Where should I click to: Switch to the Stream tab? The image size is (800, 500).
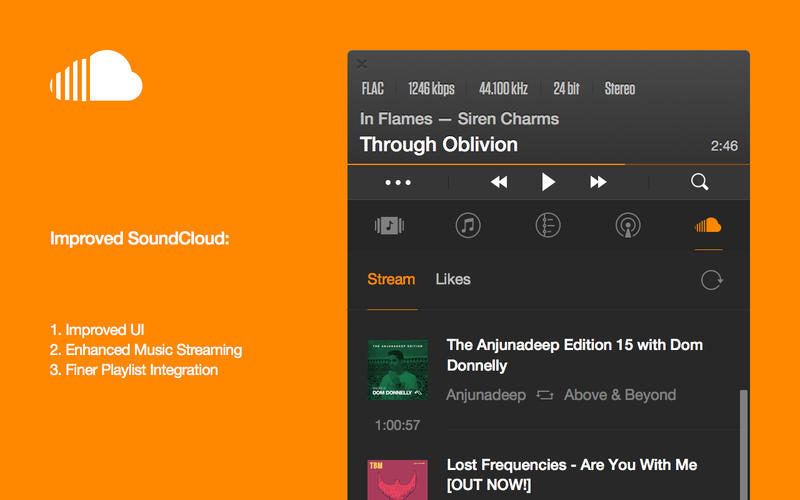pyautogui.click(x=391, y=280)
